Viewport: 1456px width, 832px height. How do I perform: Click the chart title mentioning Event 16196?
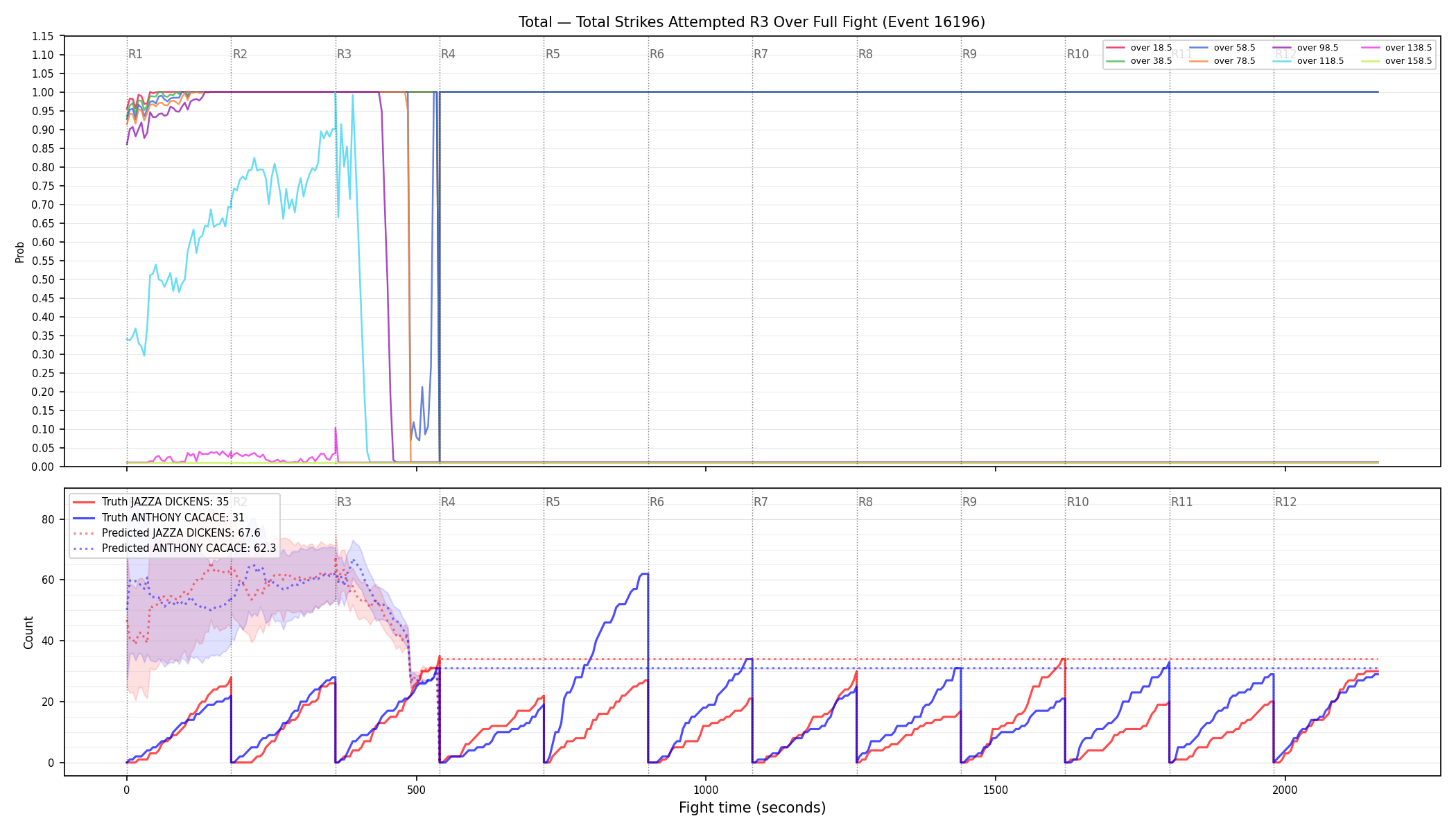click(x=752, y=22)
